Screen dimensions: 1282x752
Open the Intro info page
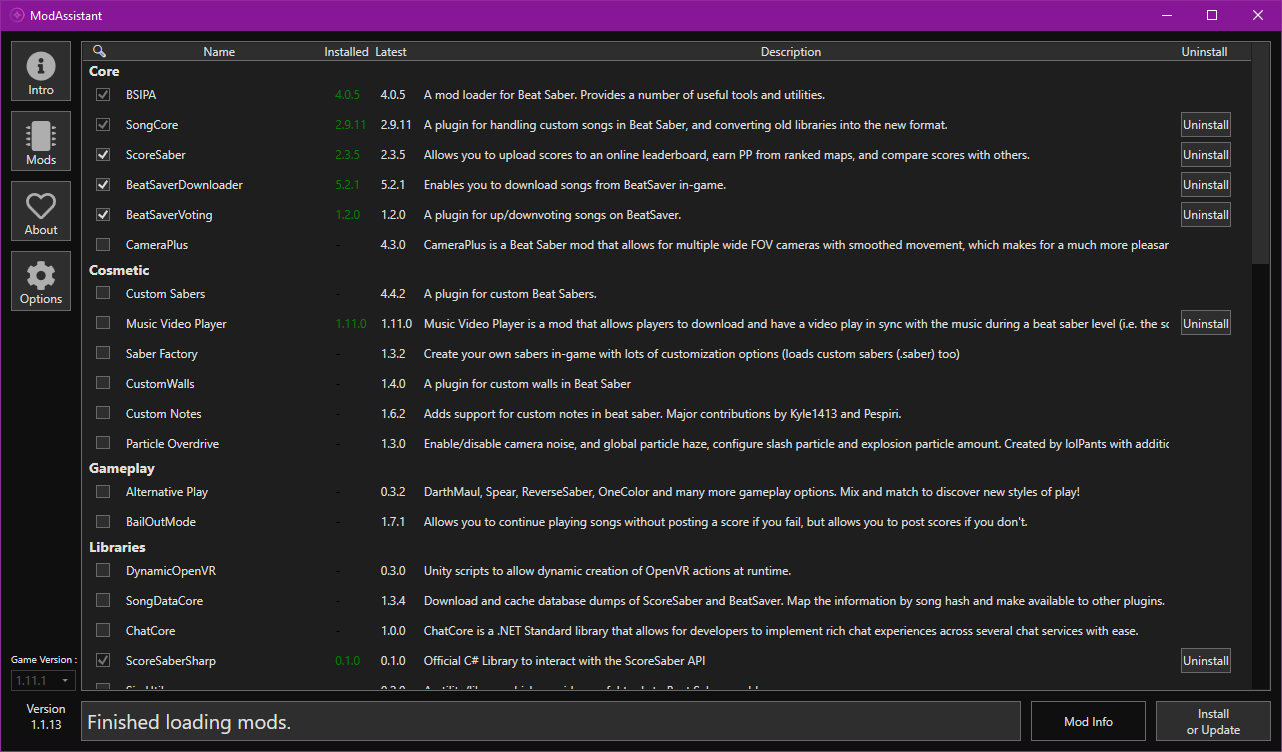tap(41, 71)
